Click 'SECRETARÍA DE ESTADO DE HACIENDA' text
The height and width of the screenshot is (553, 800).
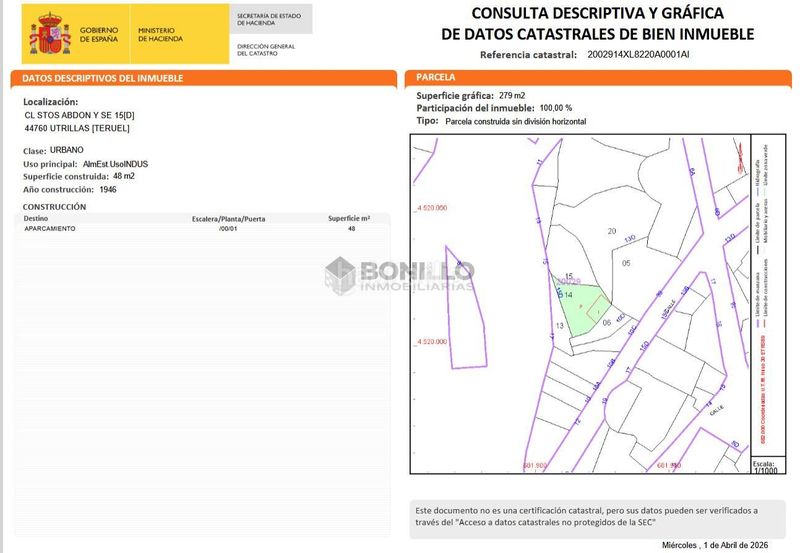coord(269,19)
